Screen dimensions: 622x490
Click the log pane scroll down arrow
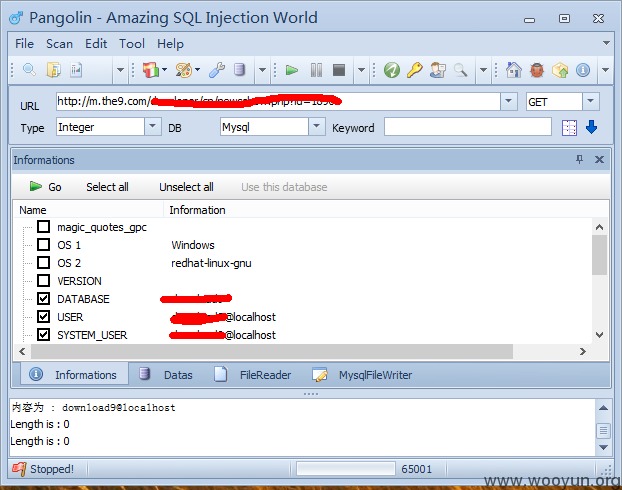pyautogui.click(x=603, y=448)
